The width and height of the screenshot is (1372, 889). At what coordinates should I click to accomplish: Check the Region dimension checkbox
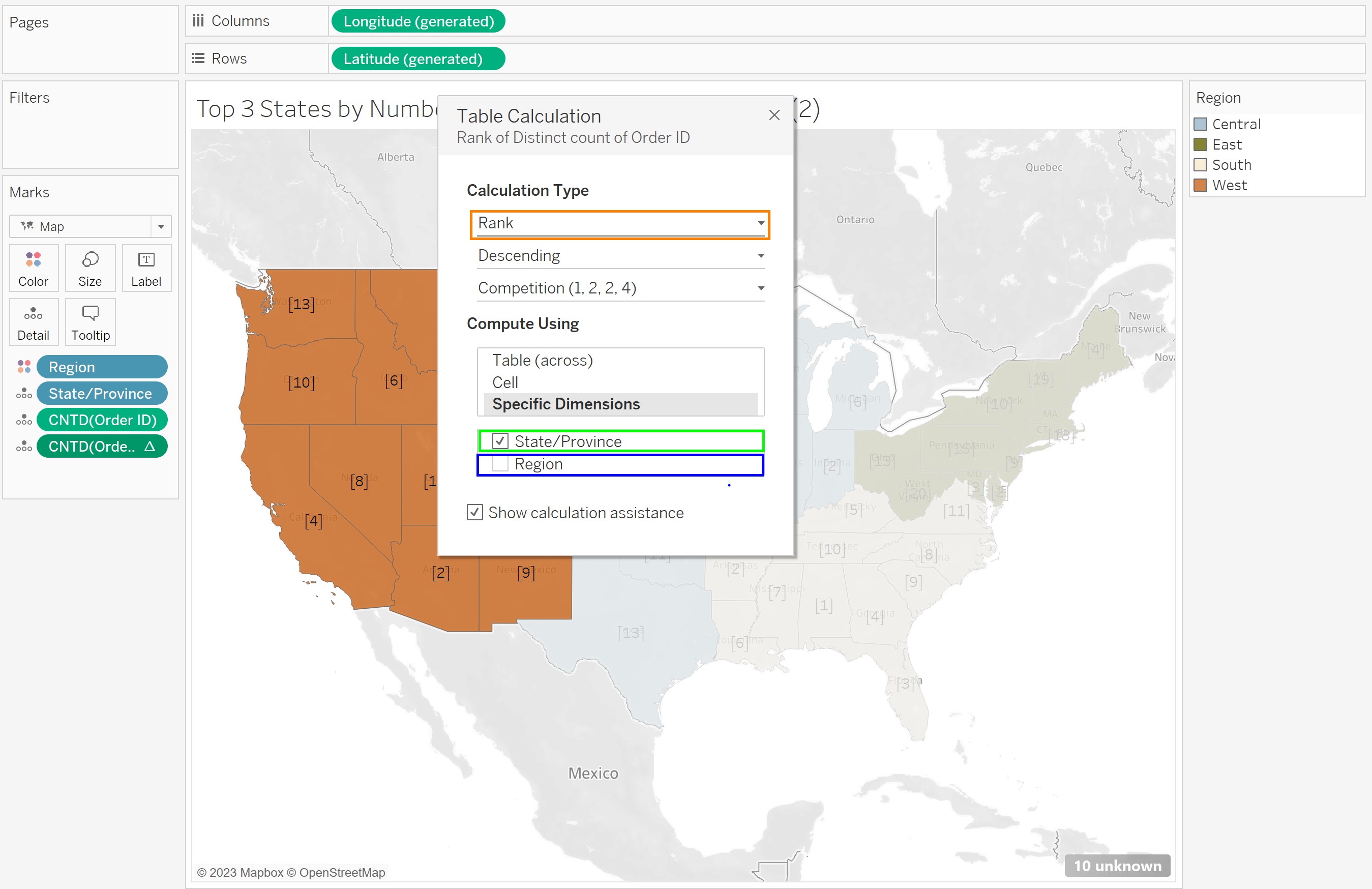pos(500,464)
